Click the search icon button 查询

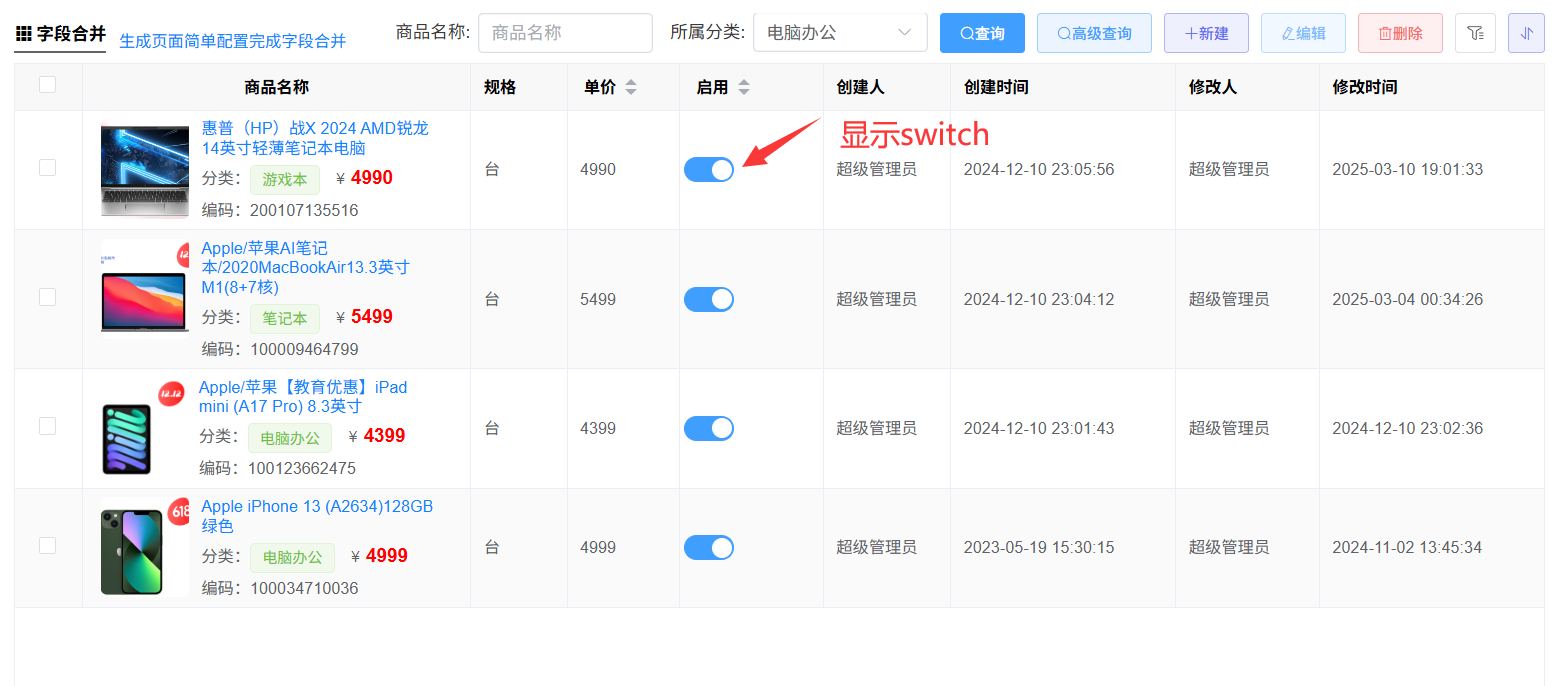click(983, 33)
